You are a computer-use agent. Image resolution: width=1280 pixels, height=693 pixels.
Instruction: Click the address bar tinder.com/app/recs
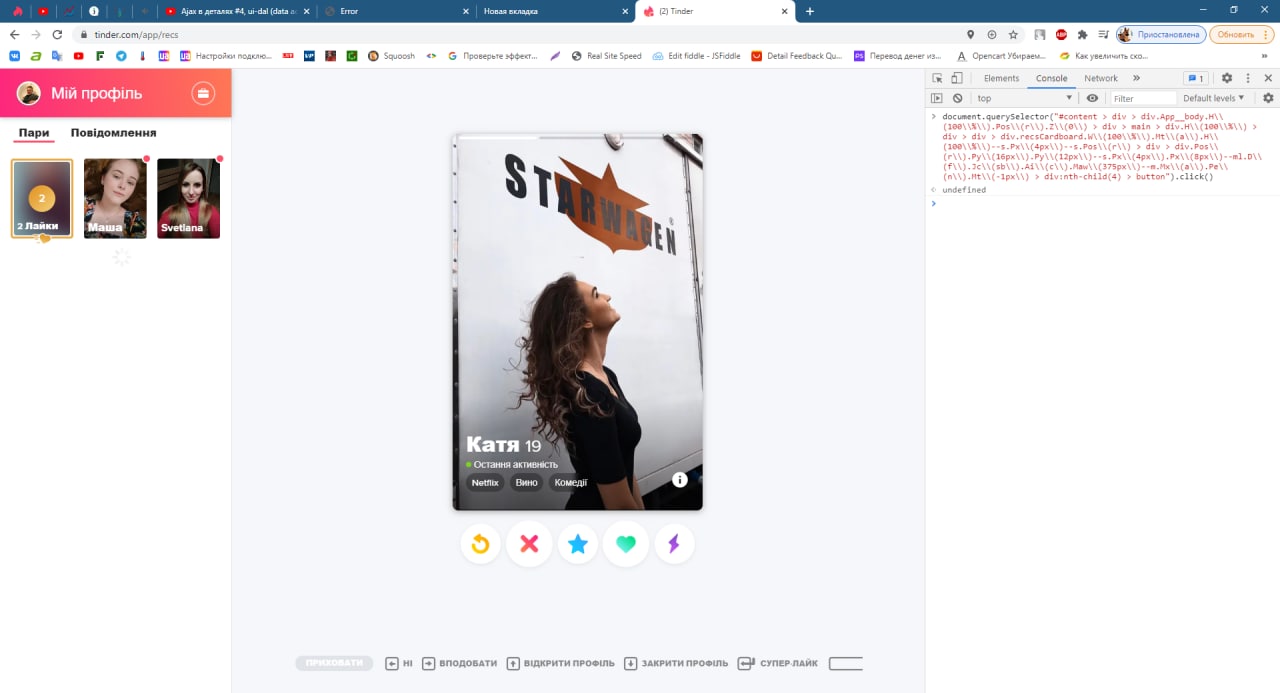point(520,34)
